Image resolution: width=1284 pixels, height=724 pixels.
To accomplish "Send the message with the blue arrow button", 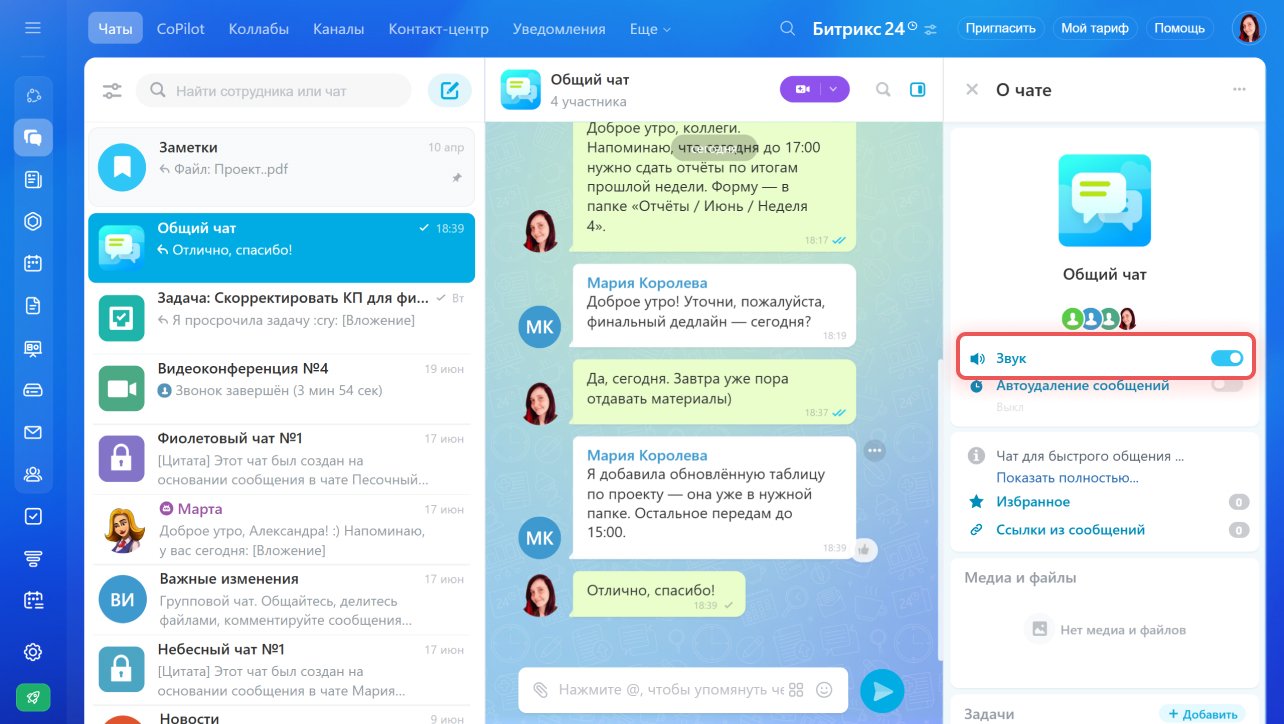I will coord(882,691).
